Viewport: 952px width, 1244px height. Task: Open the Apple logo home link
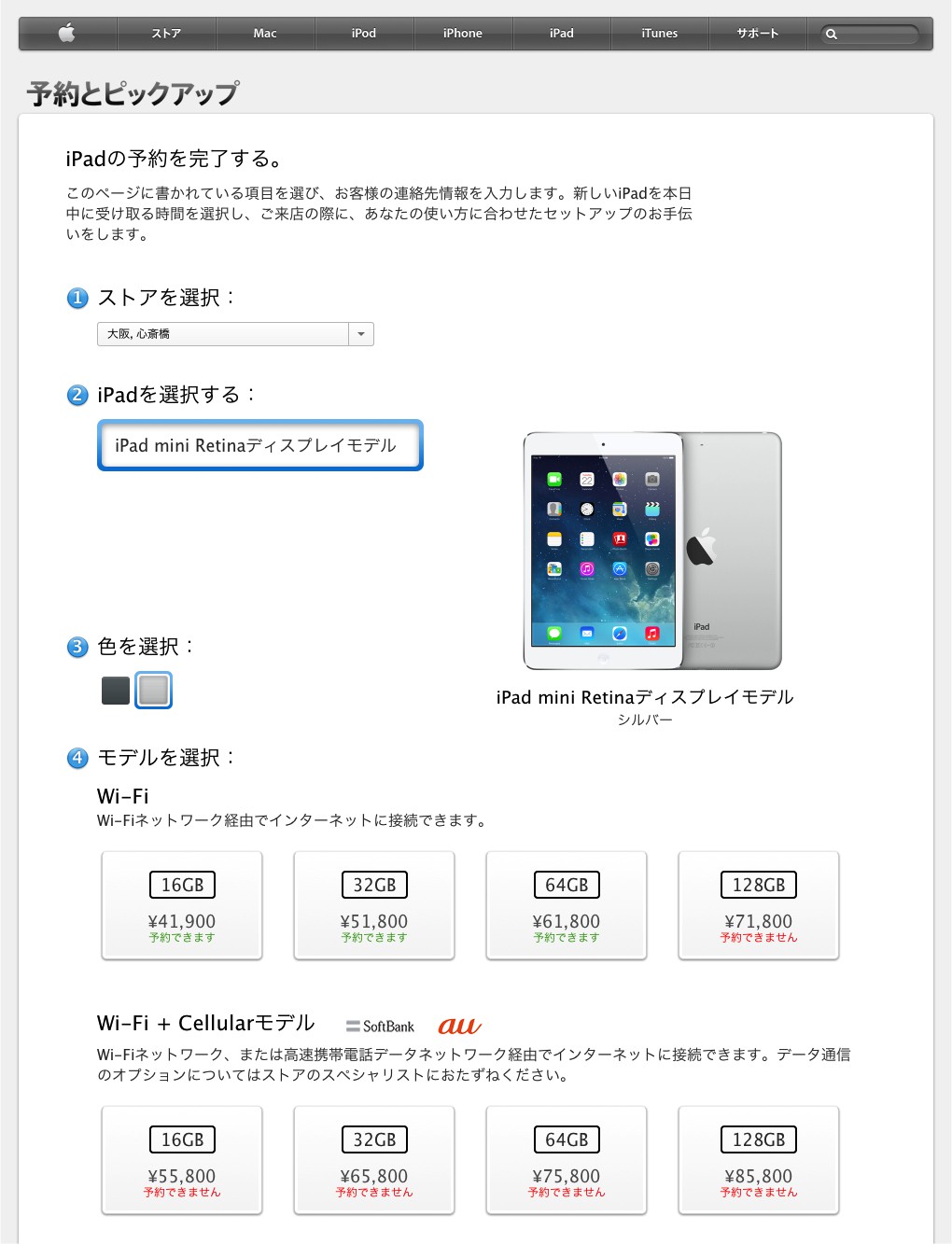pyautogui.click(x=67, y=34)
